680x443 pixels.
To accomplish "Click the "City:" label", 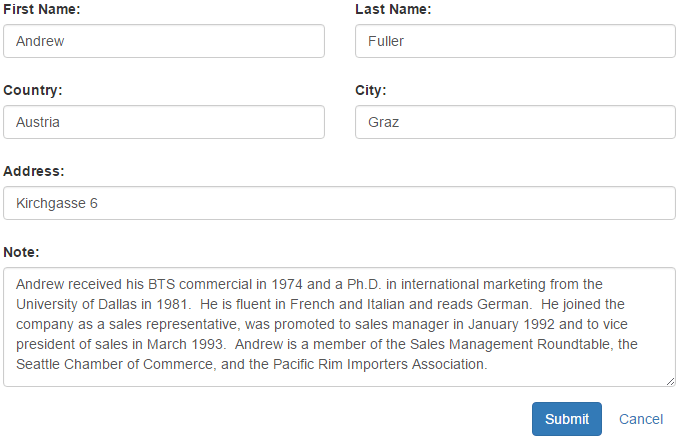I will 371,90.
